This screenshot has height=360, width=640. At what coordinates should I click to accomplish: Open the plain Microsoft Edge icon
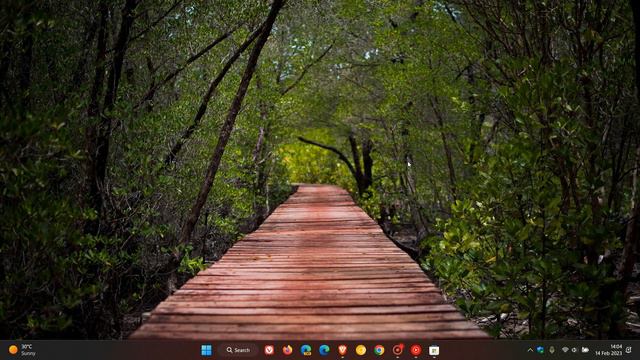coord(324,350)
